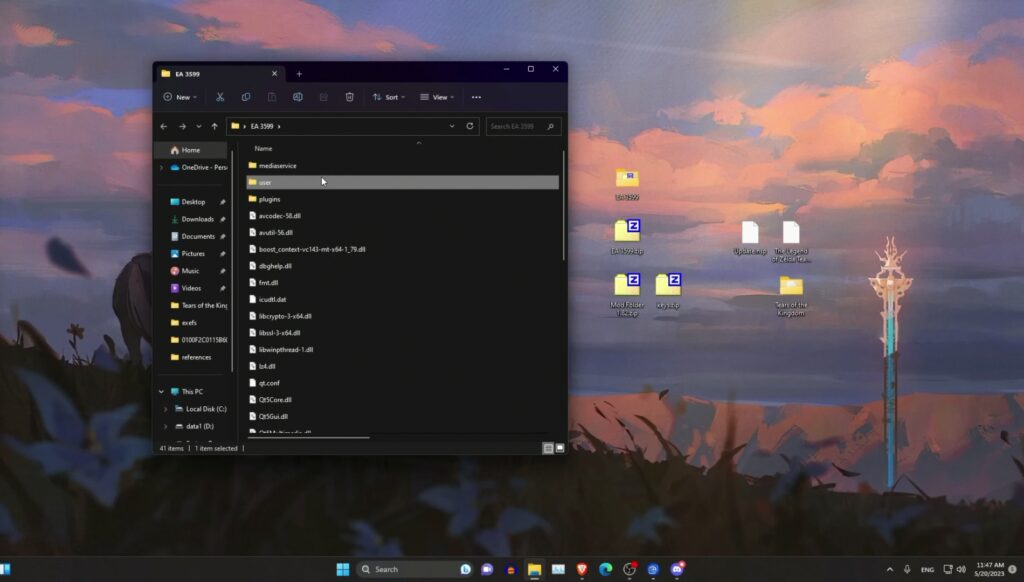Open the See more (three dots) menu
Screen dimensions: 1024x582
(476, 97)
